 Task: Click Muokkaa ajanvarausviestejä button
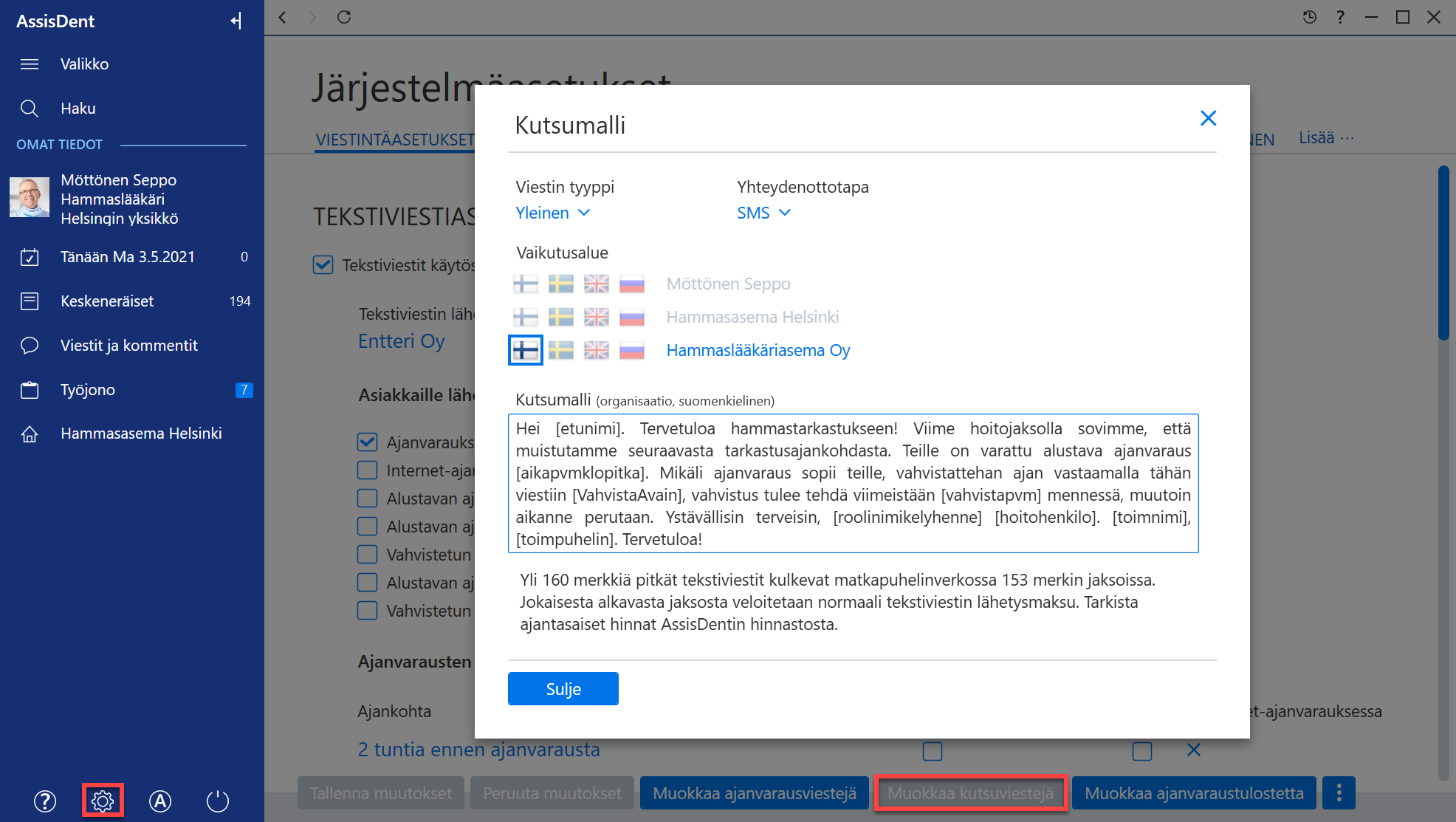(755, 793)
